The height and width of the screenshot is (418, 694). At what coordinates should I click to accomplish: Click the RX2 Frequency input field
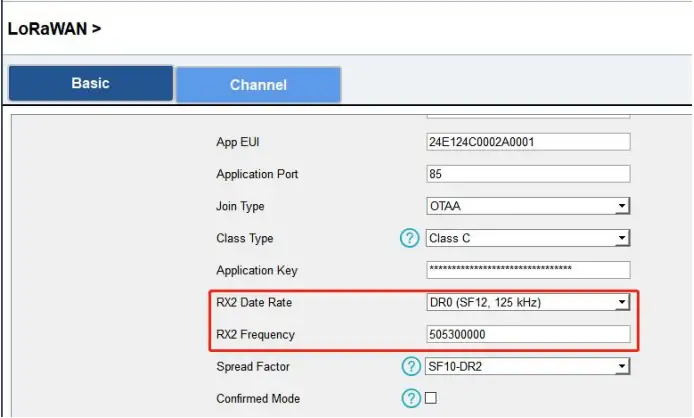coord(528,334)
